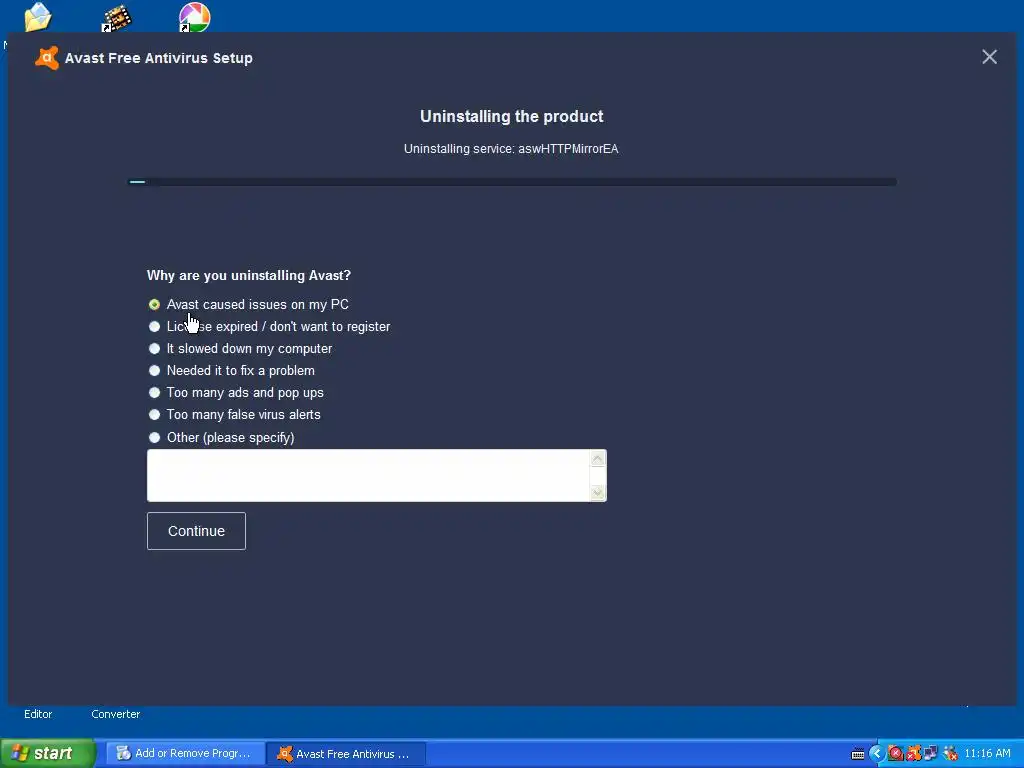The height and width of the screenshot is (768, 1024).
Task: Click the taskbar clock showing 11:16 AM
Action: click(987, 754)
